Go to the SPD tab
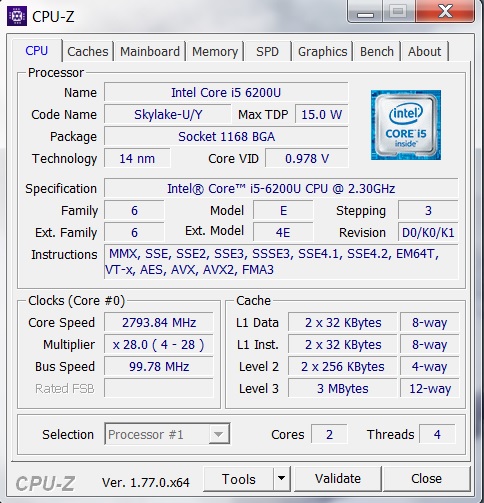 [267, 51]
